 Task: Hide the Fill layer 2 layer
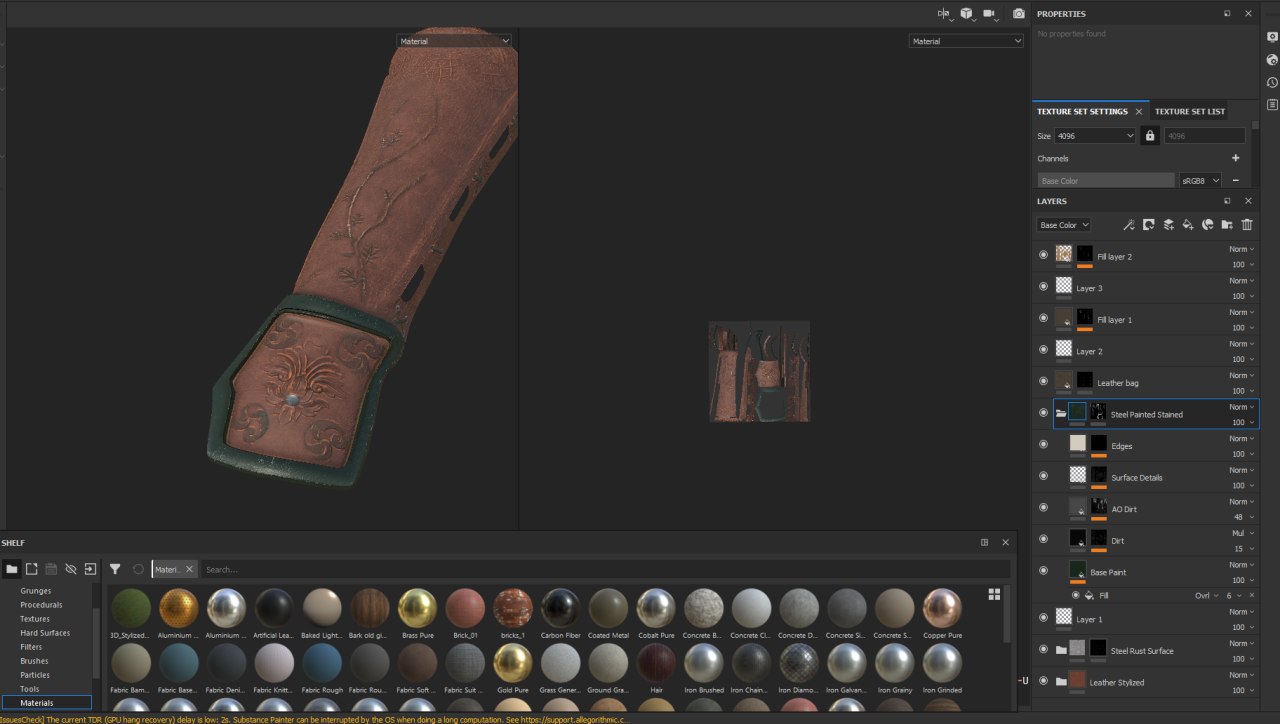(x=1043, y=255)
